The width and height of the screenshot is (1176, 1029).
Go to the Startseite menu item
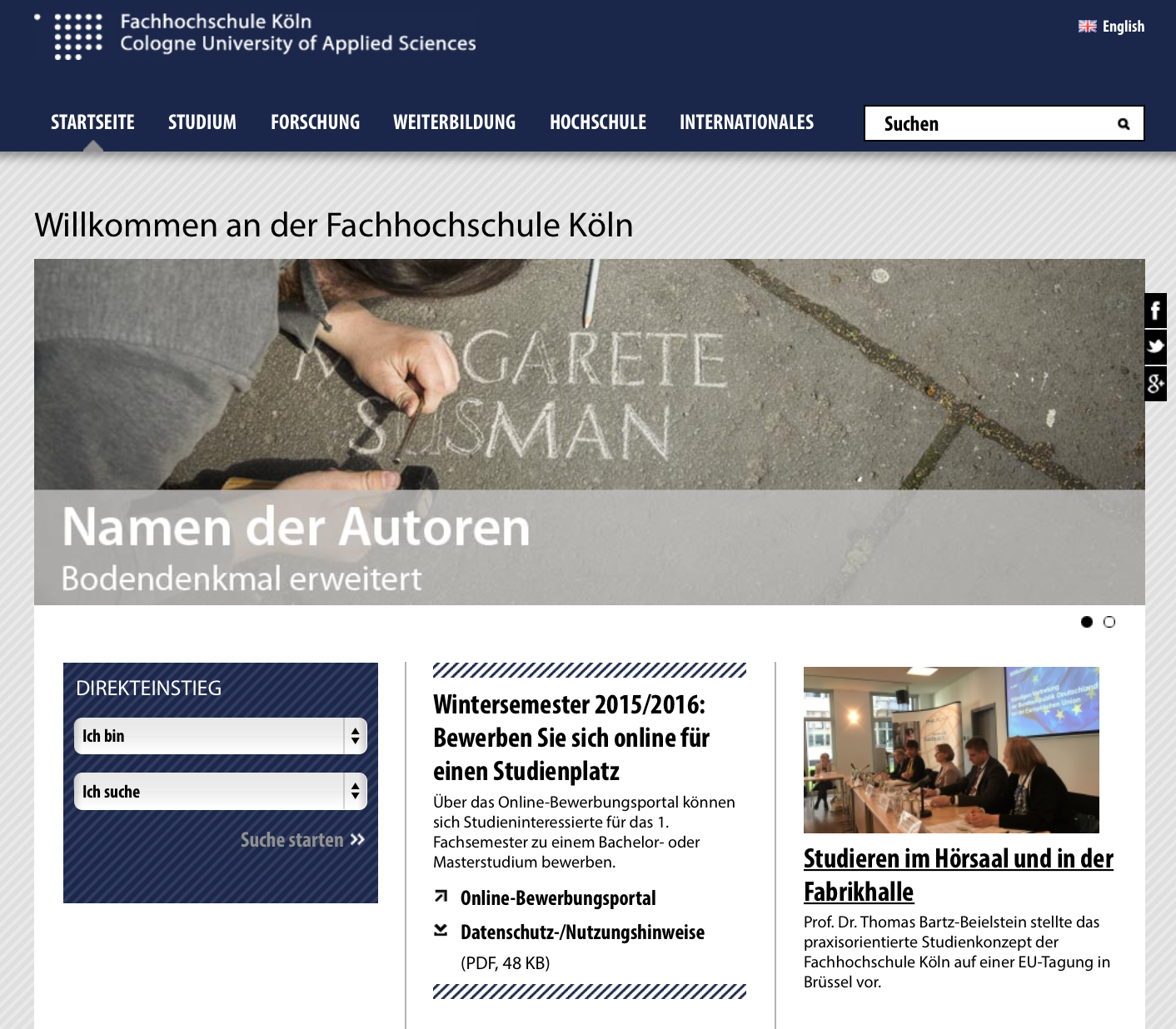pos(92,122)
